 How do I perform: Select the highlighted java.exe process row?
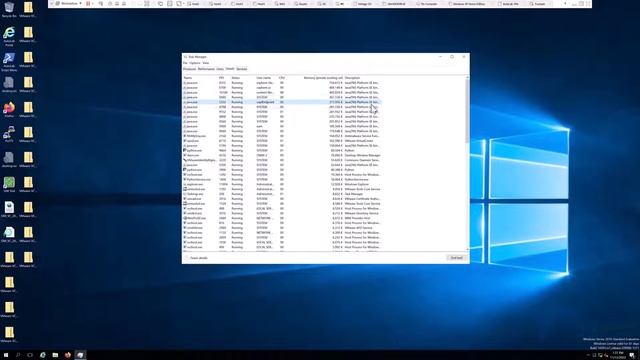[x=282, y=102]
